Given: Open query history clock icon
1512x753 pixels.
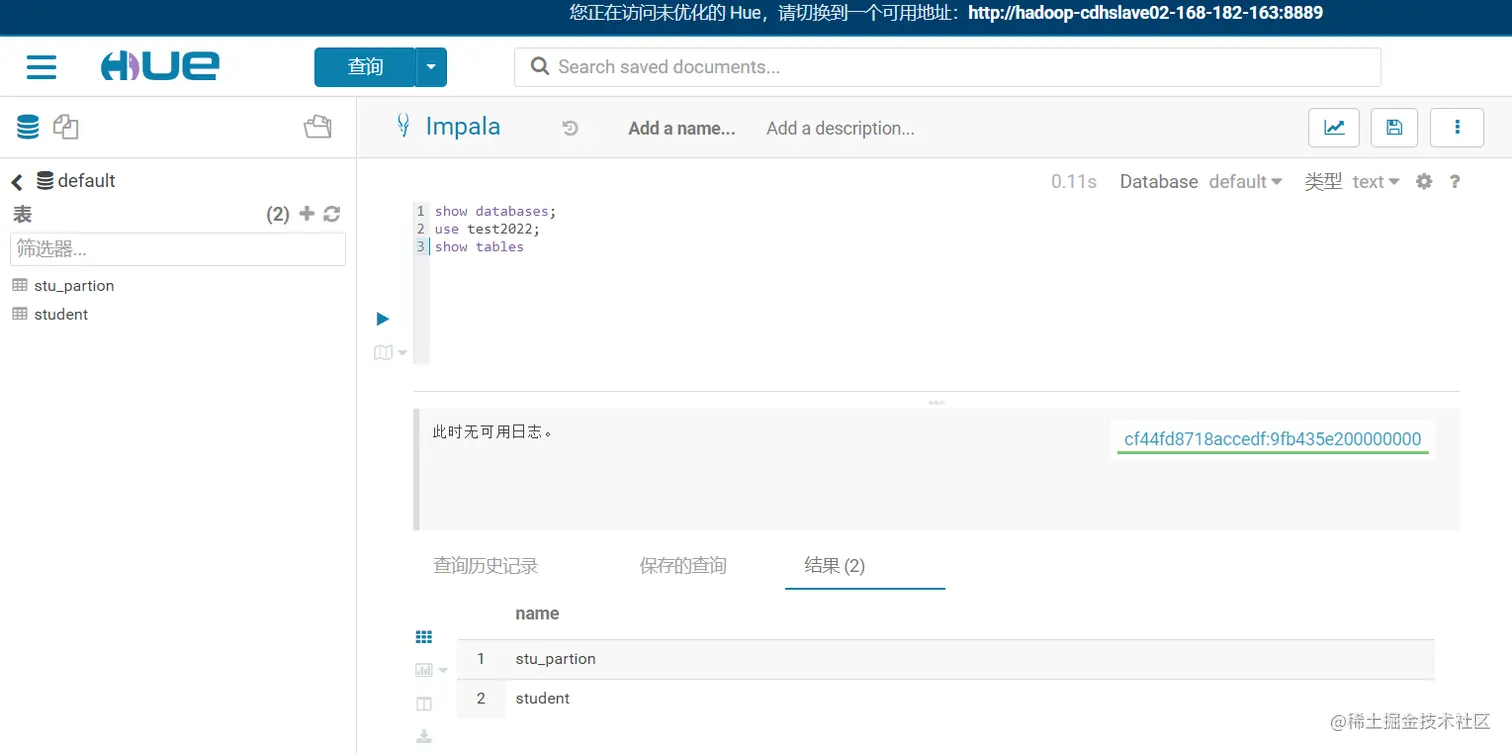Looking at the screenshot, I should (x=570, y=128).
